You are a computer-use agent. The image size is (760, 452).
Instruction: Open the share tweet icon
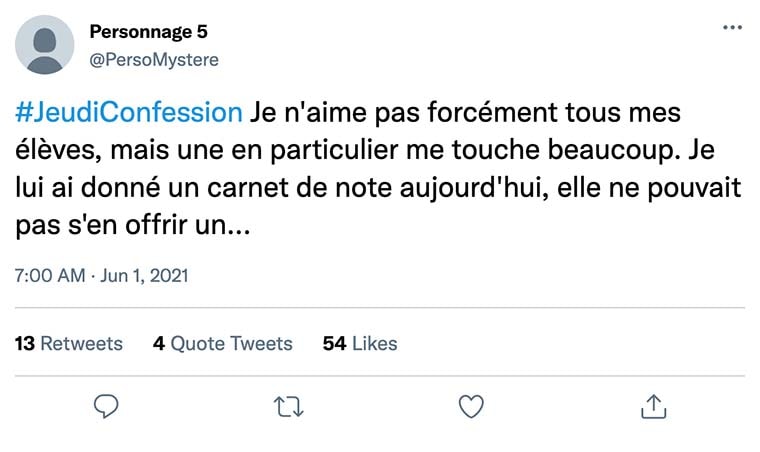click(x=652, y=405)
